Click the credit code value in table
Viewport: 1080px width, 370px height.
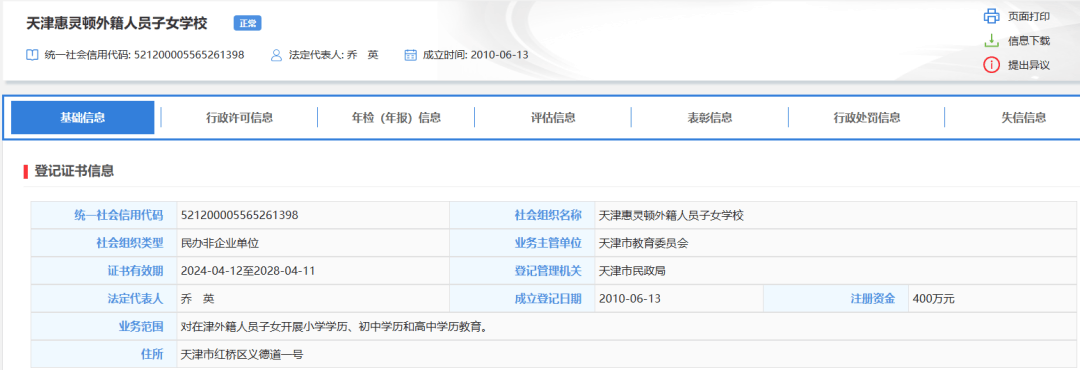click(x=239, y=215)
